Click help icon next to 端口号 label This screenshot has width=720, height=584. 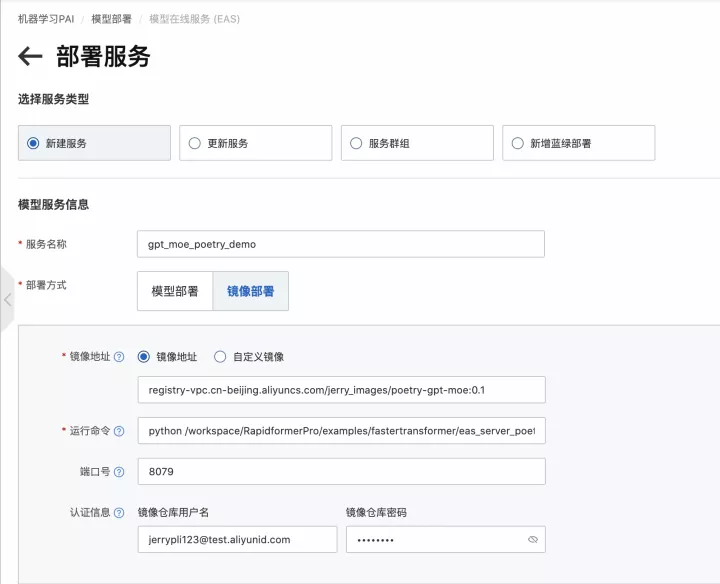coord(119,472)
